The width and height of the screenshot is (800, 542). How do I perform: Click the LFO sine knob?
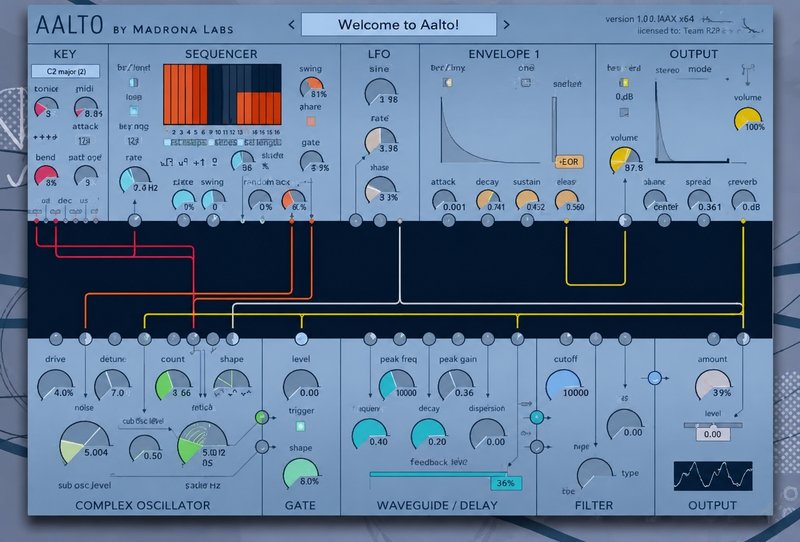[380, 92]
